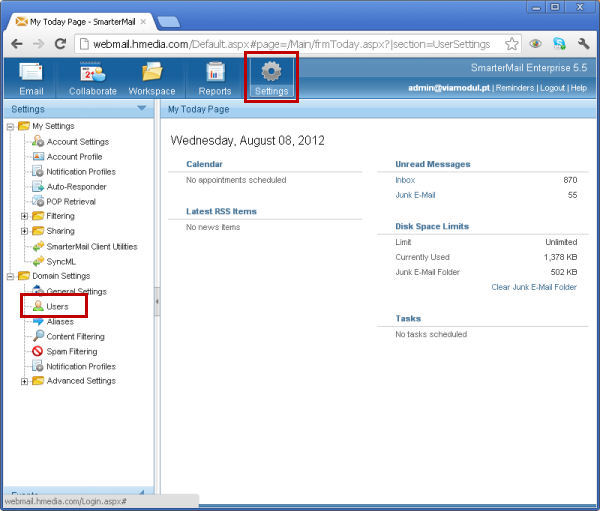Click the Settings gear icon
600x511 pixels.
pos(271,74)
